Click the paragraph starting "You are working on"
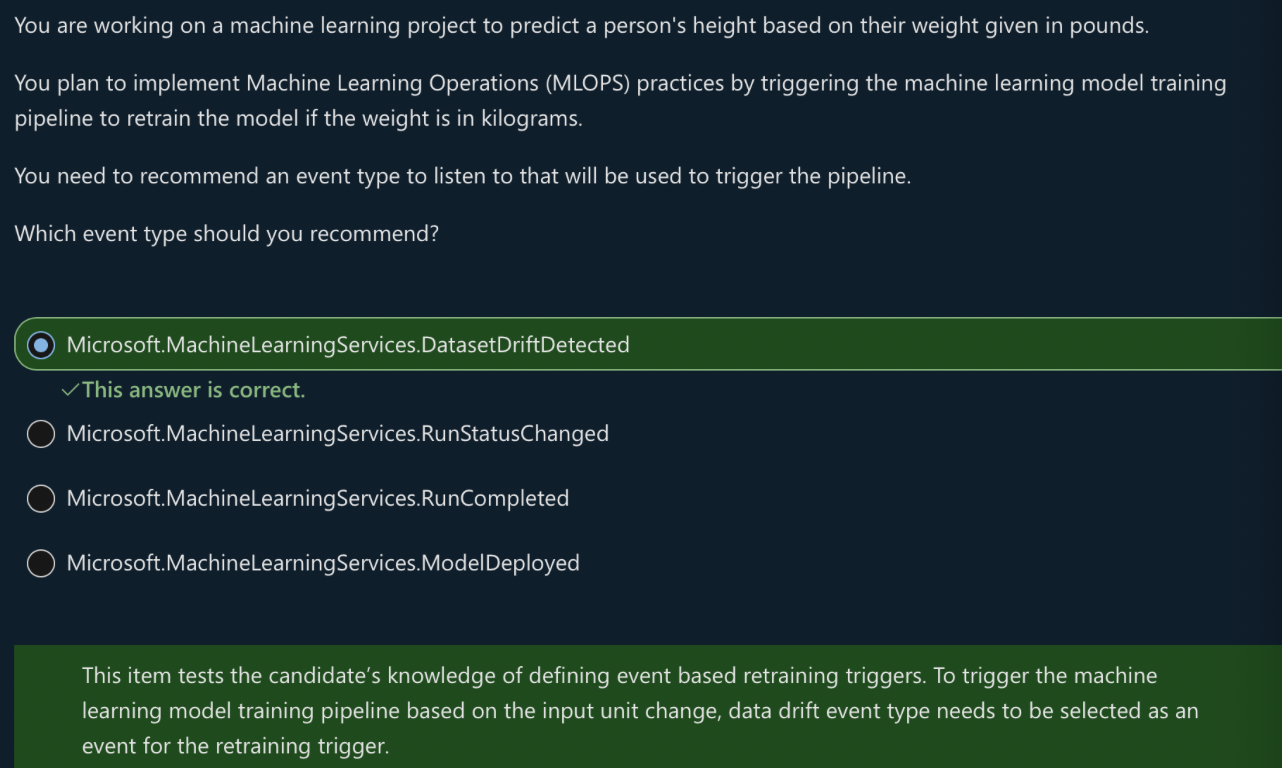The height and width of the screenshot is (768, 1282). click(x=581, y=25)
